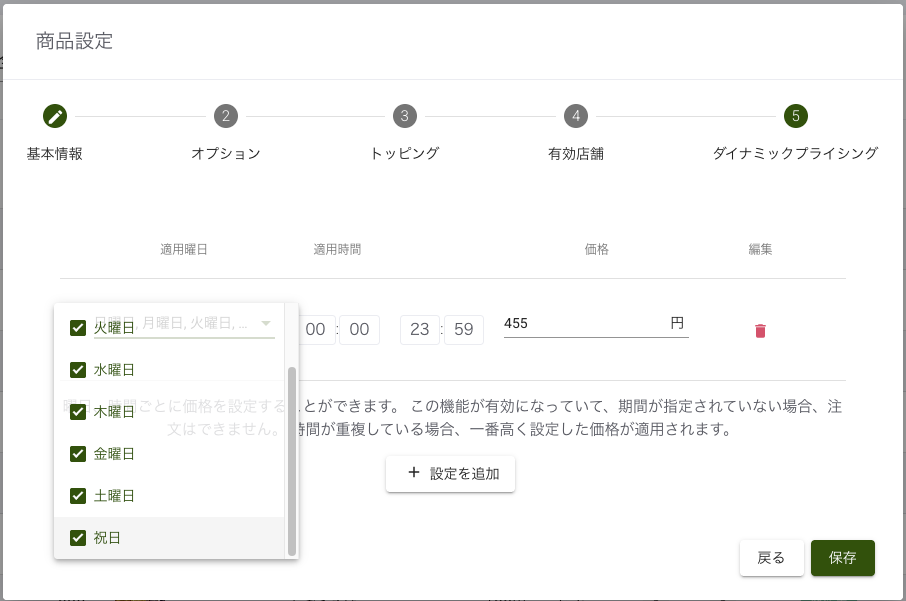Go to step 3 トッピング circle
The image size is (906, 601).
404,116
